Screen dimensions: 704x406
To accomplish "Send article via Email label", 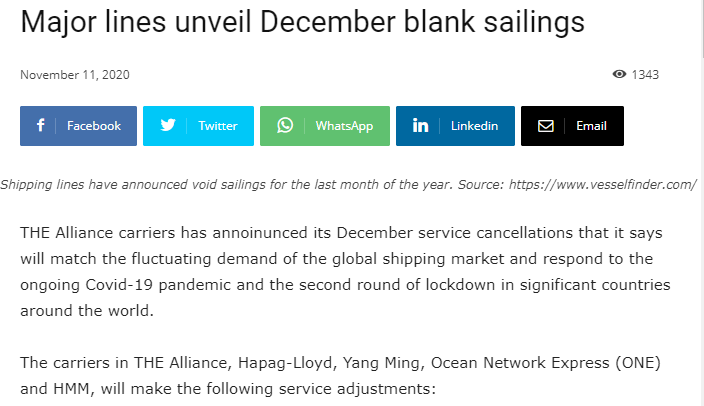I will pos(591,126).
